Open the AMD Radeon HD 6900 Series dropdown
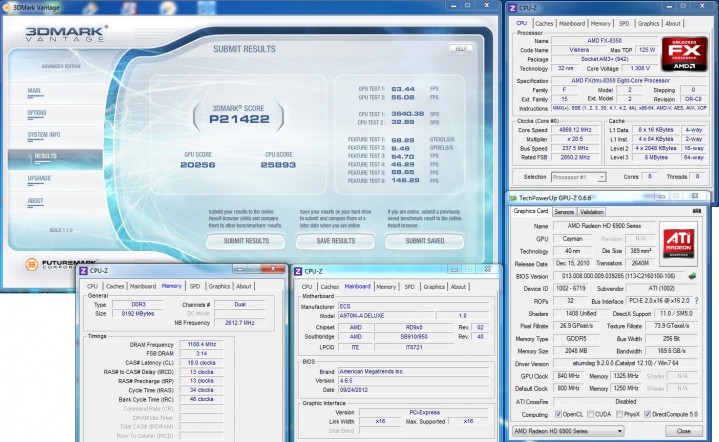The image size is (719, 442). (x=568, y=431)
